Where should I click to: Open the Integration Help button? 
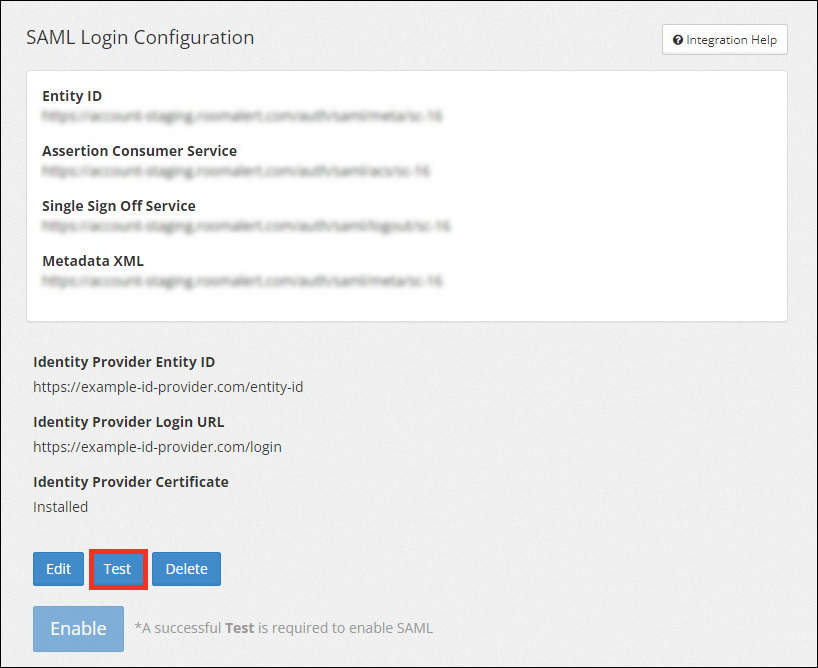[x=724, y=40]
